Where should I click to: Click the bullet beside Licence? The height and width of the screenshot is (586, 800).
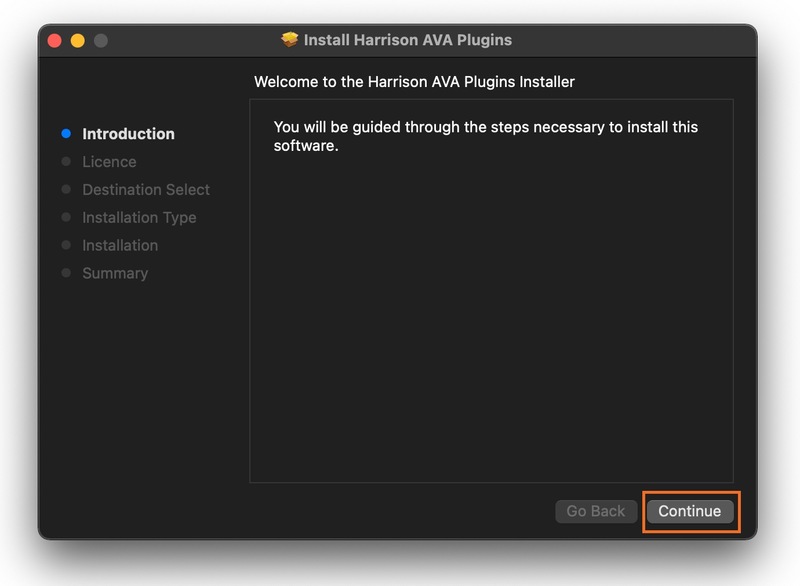pos(66,161)
